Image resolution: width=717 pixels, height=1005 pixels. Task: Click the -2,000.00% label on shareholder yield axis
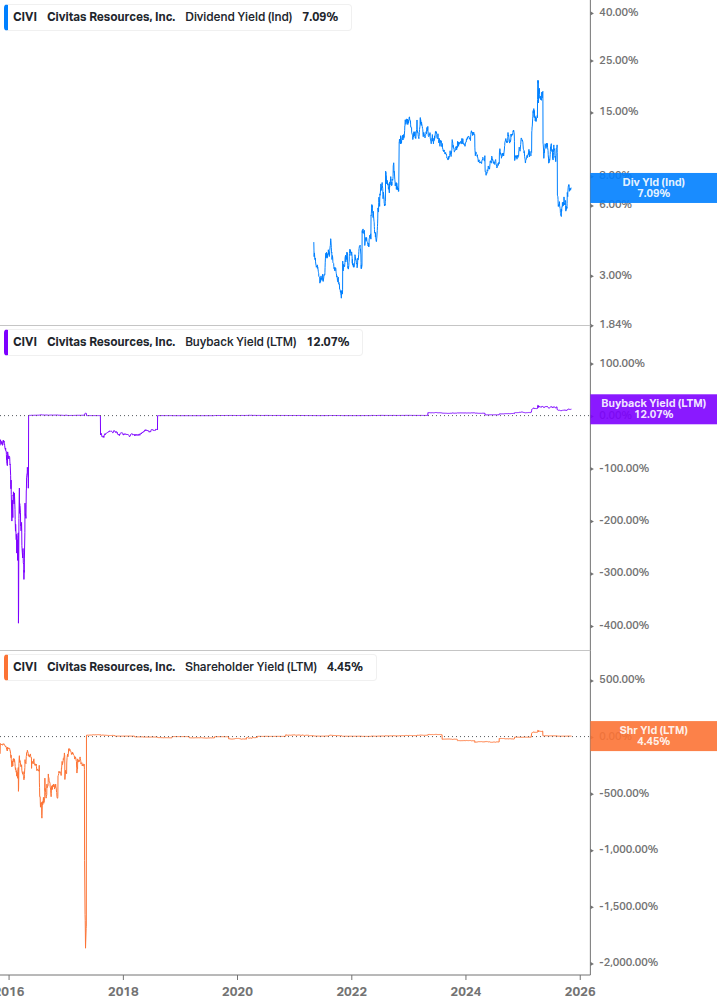pyautogui.click(x=628, y=963)
